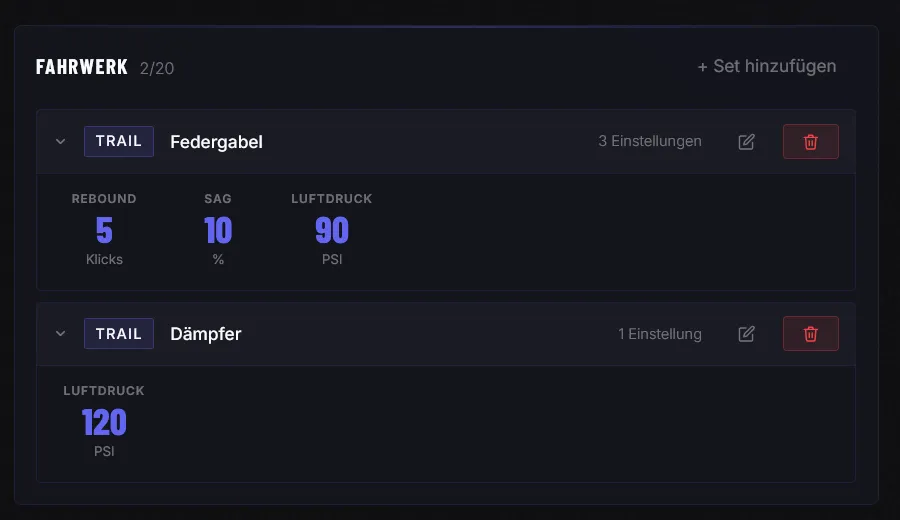Click the Rebound value 5 Klicks
The width and height of the screenshot is (900, 520).
click(x=104, y=231)
